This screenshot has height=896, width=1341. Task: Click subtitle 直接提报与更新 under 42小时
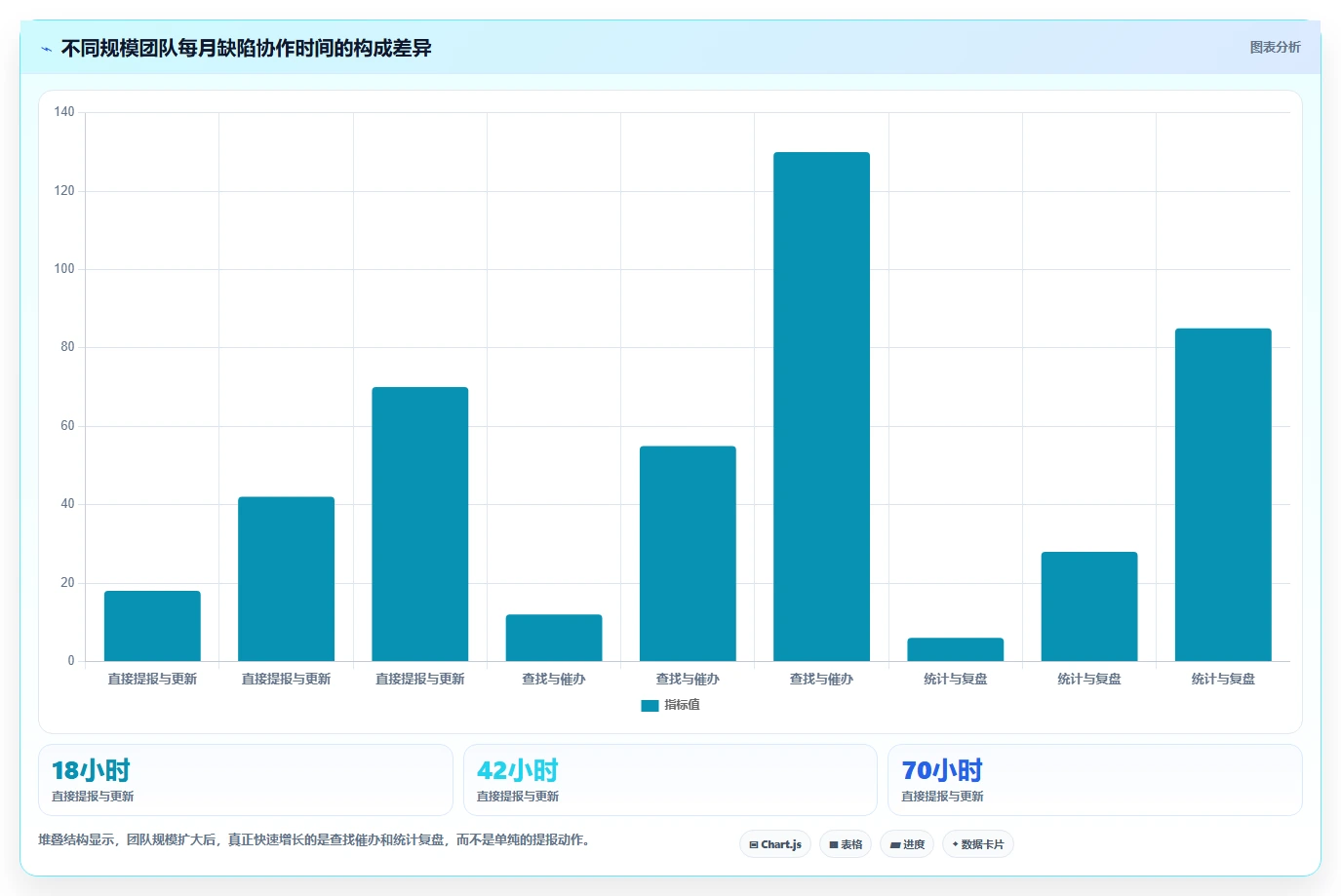[518, 797]
